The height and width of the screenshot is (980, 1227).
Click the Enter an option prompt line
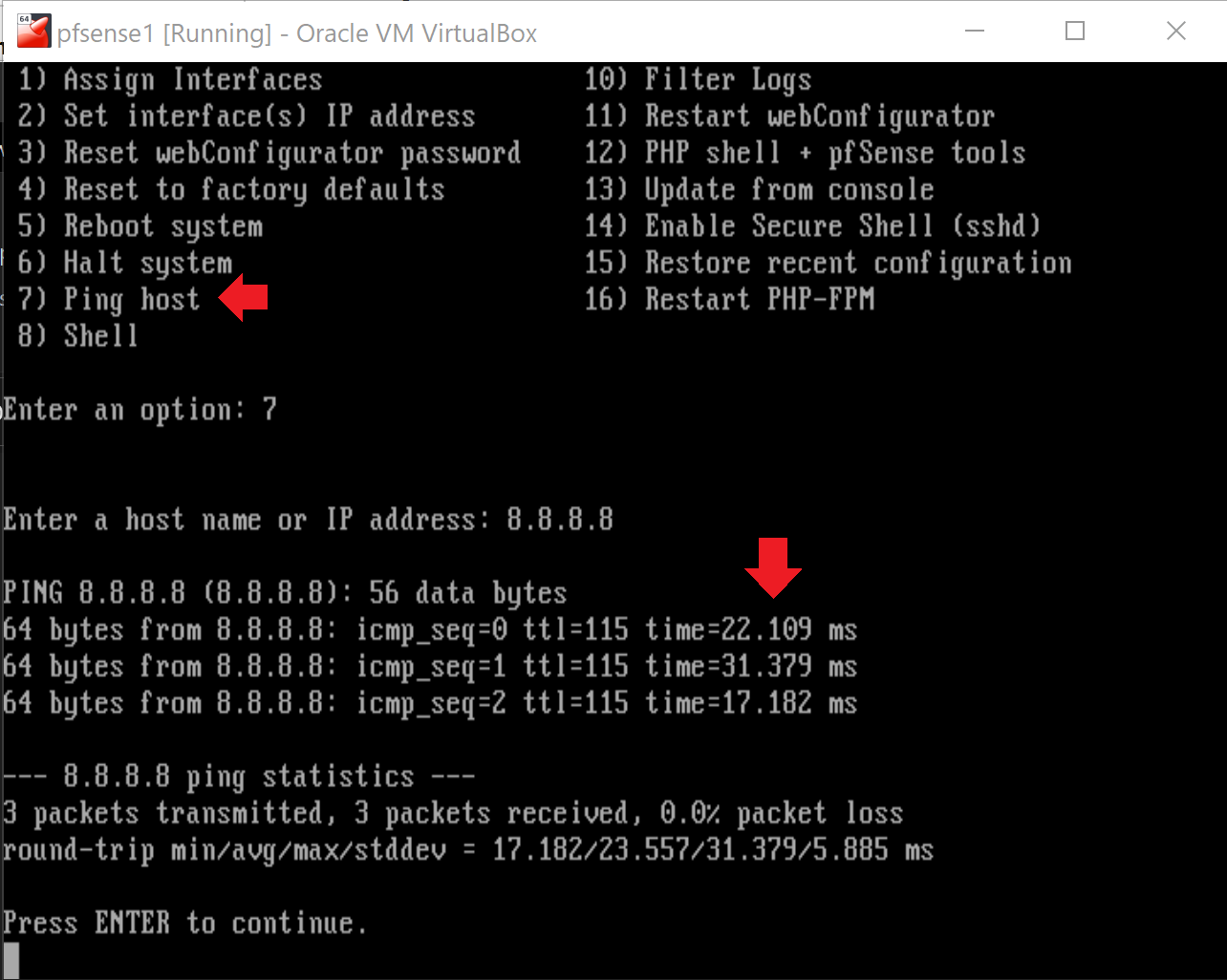point(140,410)
